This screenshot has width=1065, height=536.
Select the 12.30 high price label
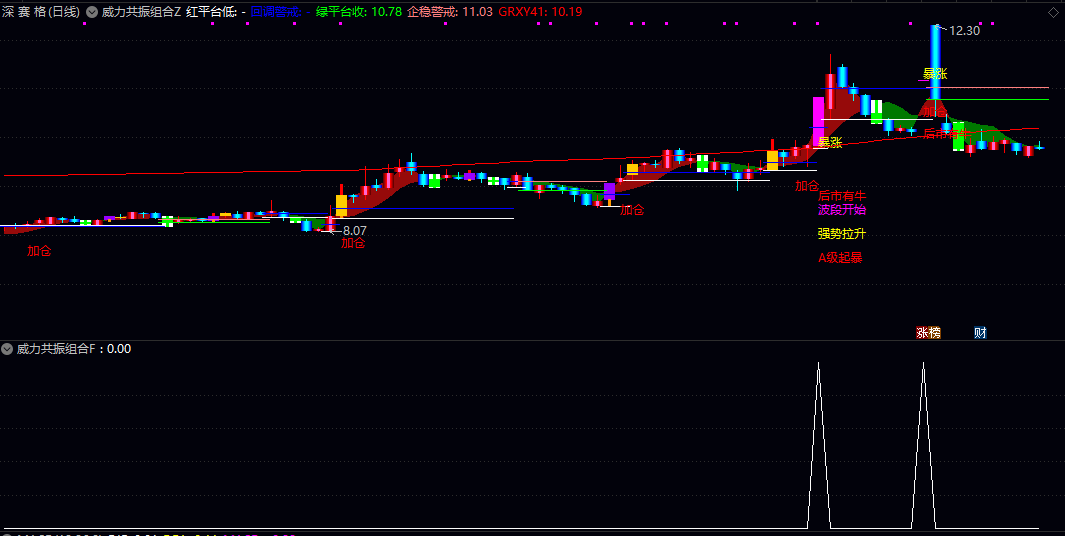(x=964, y=31)
